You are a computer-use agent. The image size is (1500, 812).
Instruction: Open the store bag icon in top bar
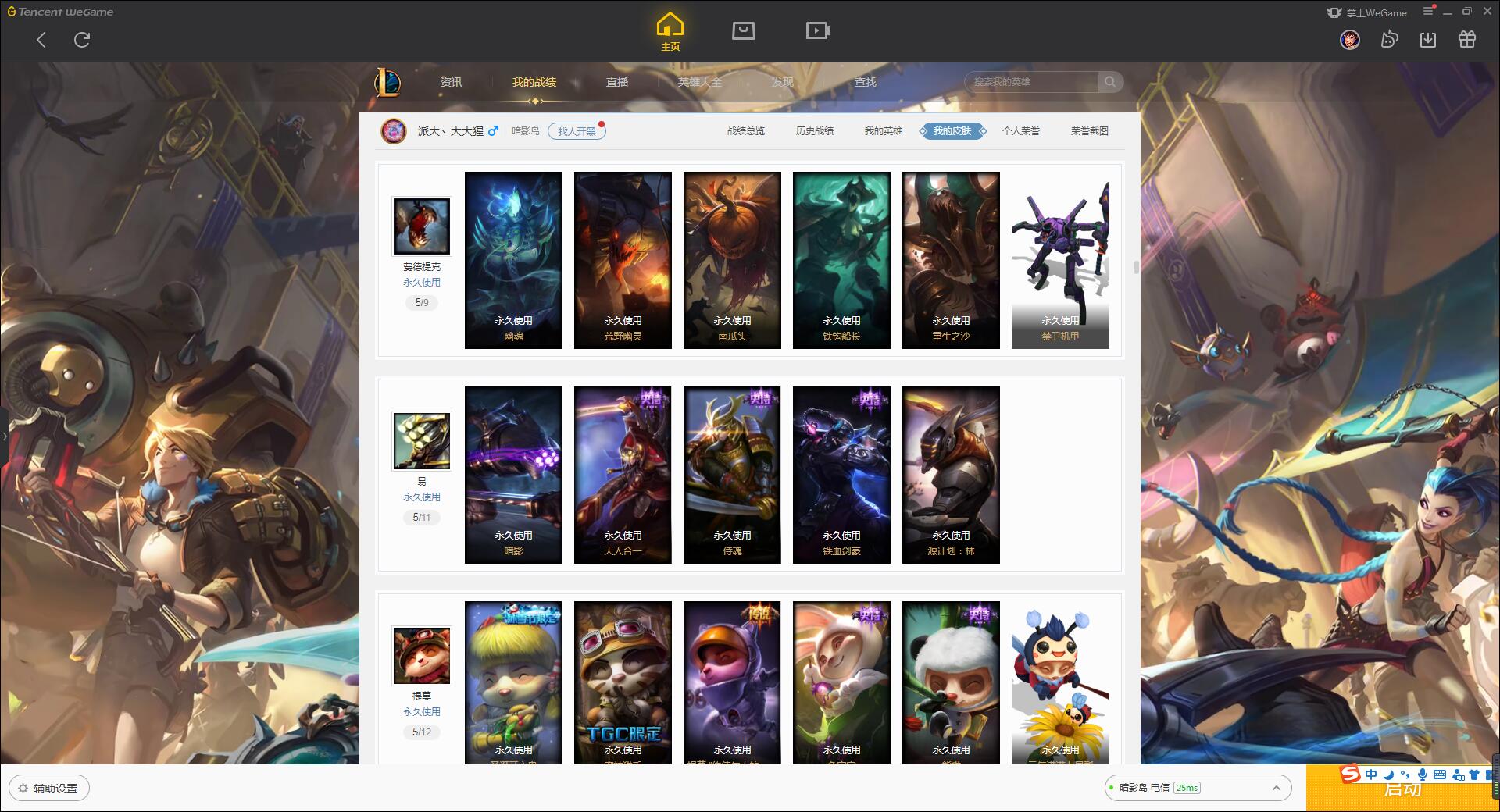point(743,31)
